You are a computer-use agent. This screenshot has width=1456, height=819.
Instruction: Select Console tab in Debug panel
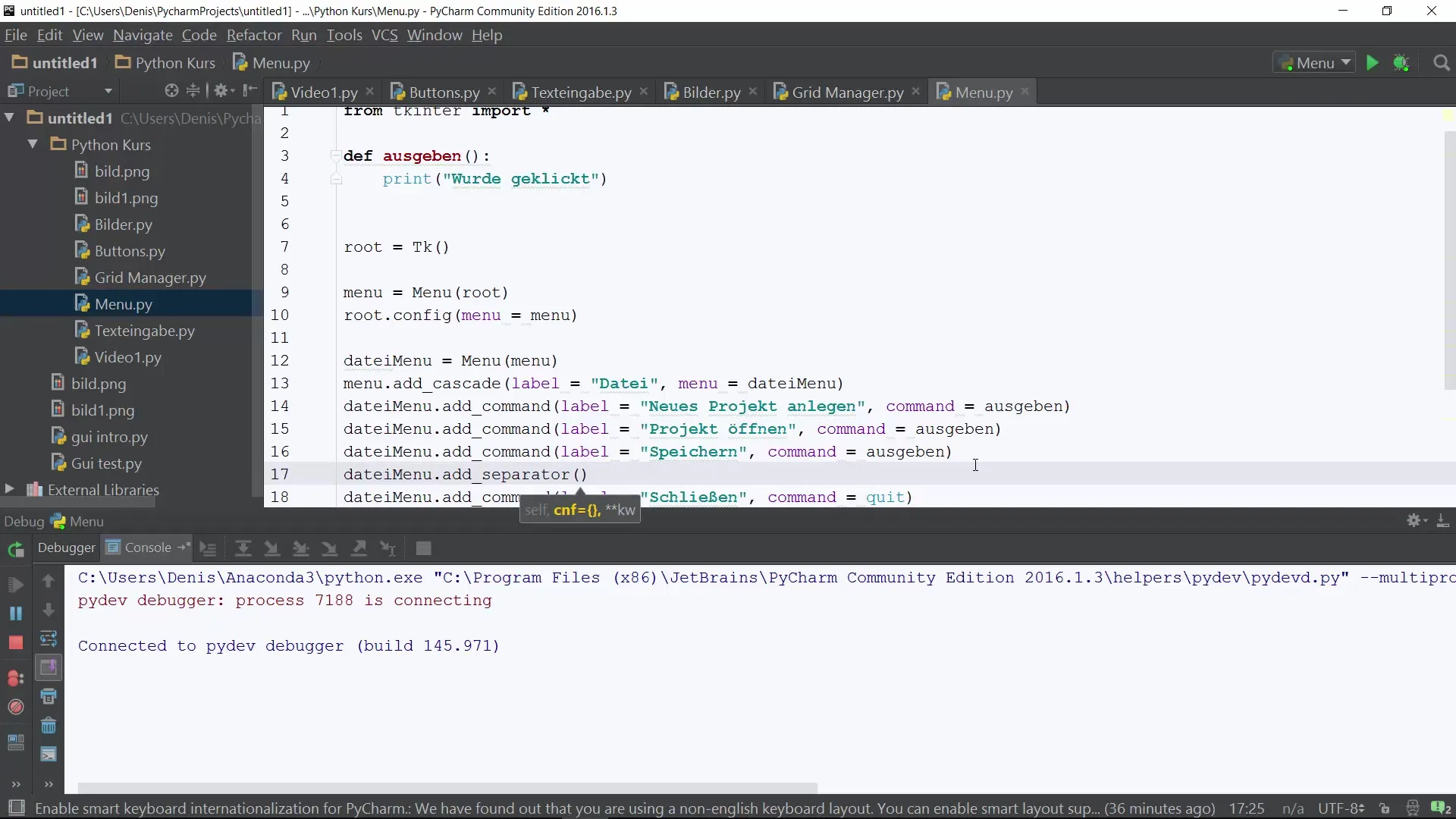[147, 548]
